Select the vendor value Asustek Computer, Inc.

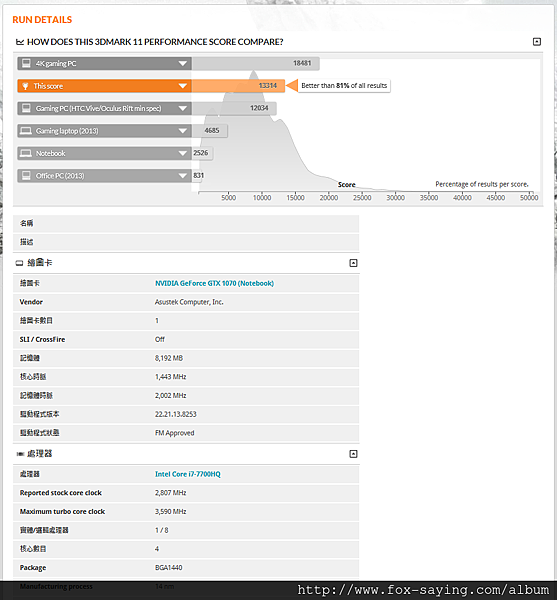(189, 302)
